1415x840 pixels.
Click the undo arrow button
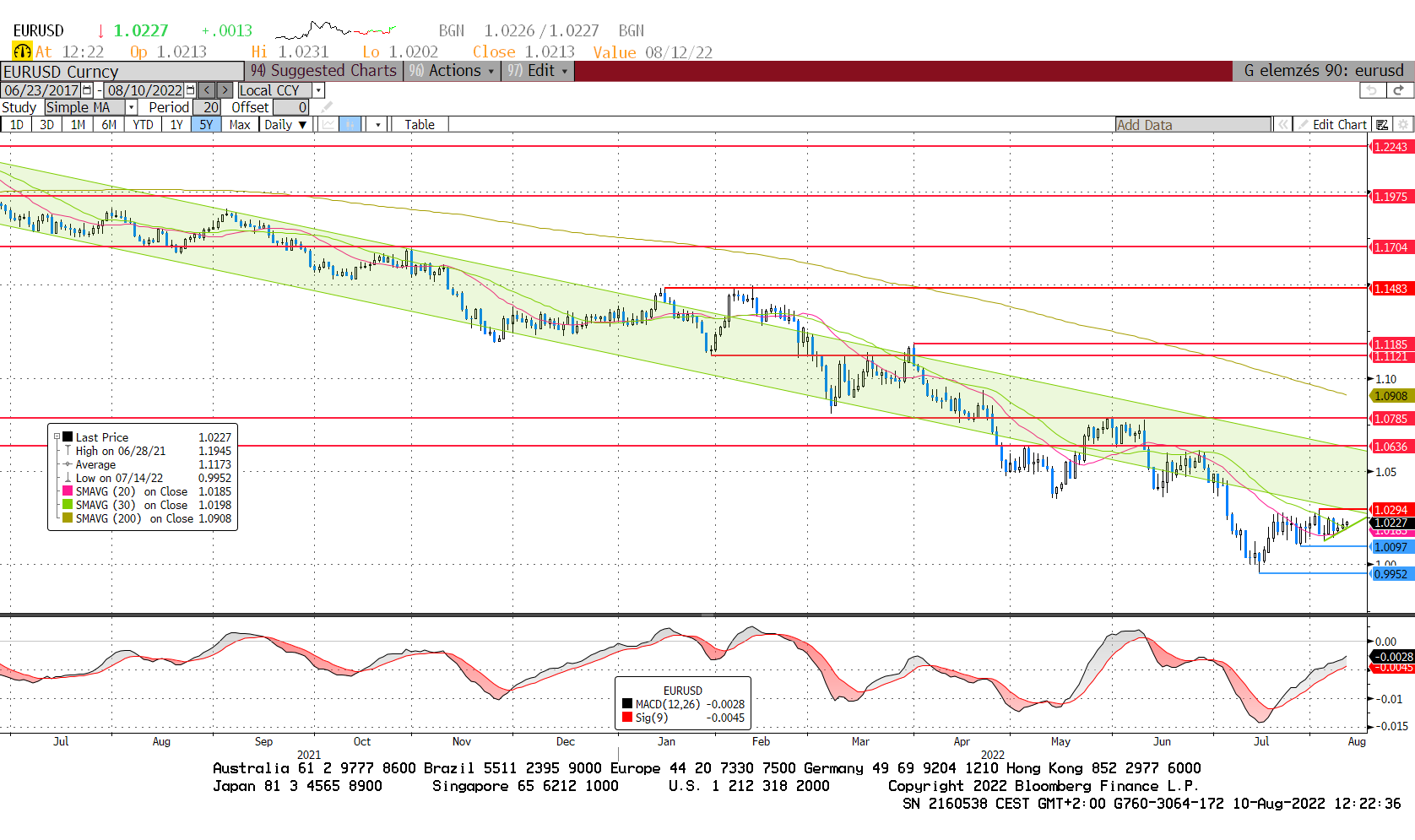coord(1372,90)
